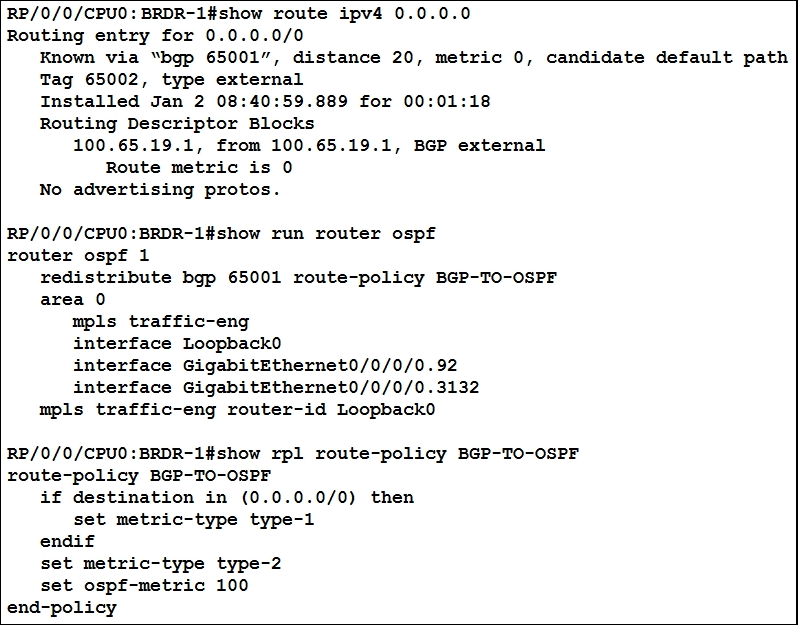The width and height of the screenshot is (798, 625).
Task: Click the 'Routing Descriptor Blocks' heading
Action: [x=177, y=124]
